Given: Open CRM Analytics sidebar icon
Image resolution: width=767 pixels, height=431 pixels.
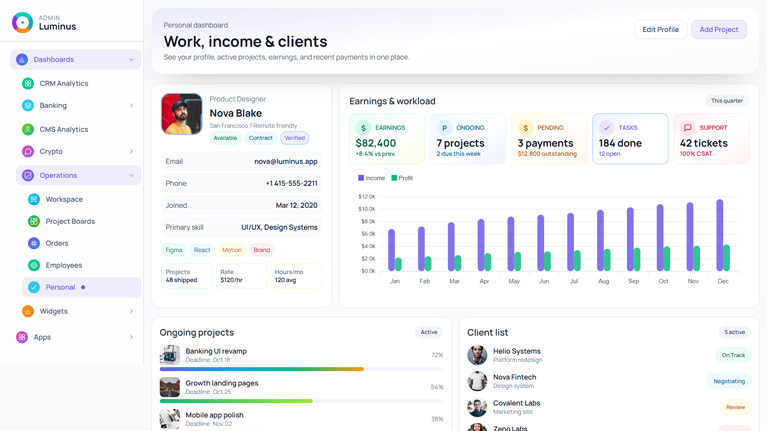Looking at the screenshot, I should pyautogui.click(x=28, y=84).
